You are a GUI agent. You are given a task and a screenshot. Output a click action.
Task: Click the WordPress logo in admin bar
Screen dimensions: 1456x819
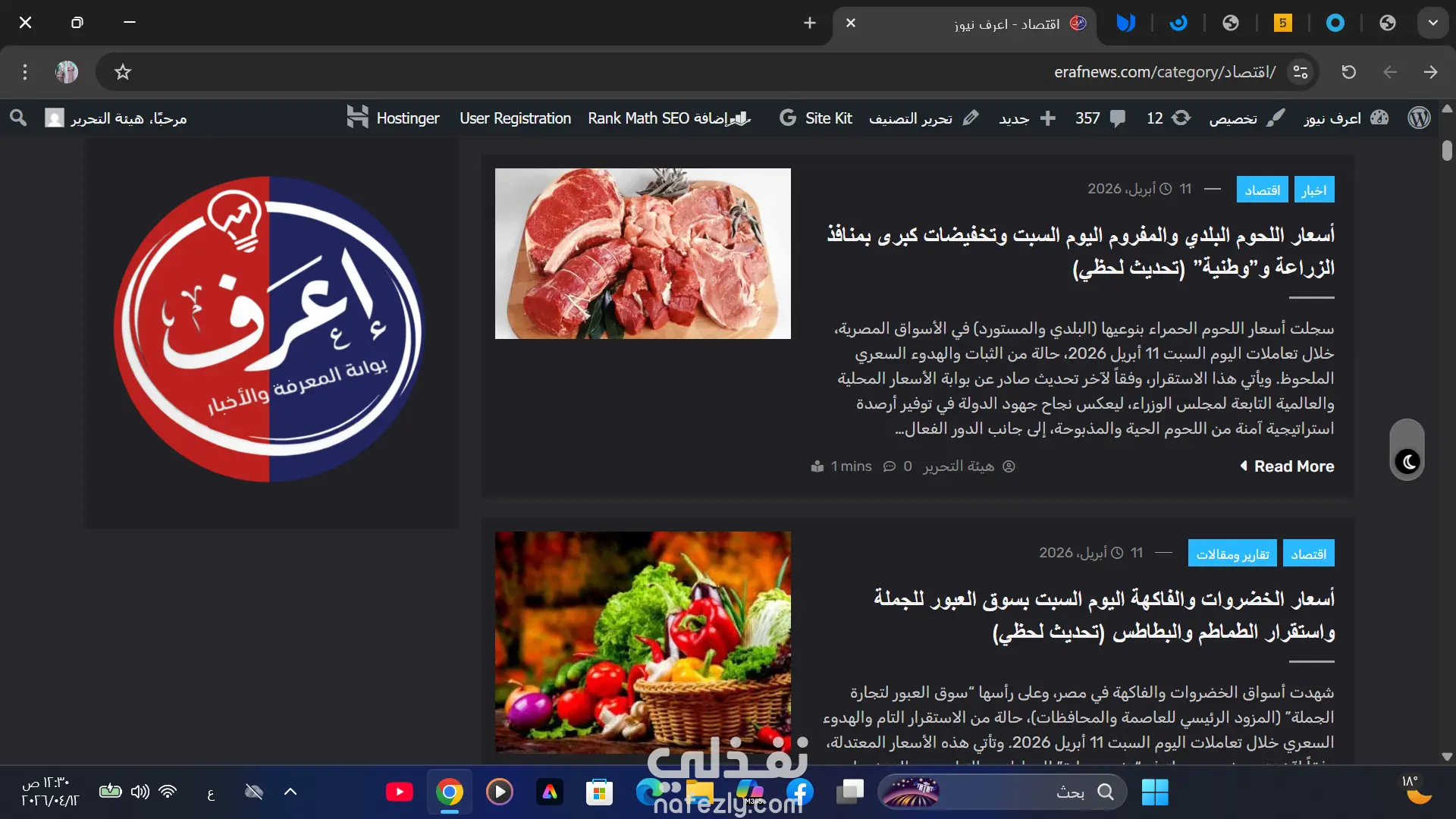pos(1419,118)
